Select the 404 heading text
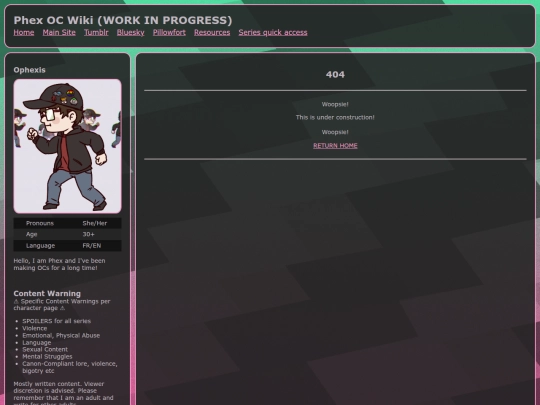 335,74
